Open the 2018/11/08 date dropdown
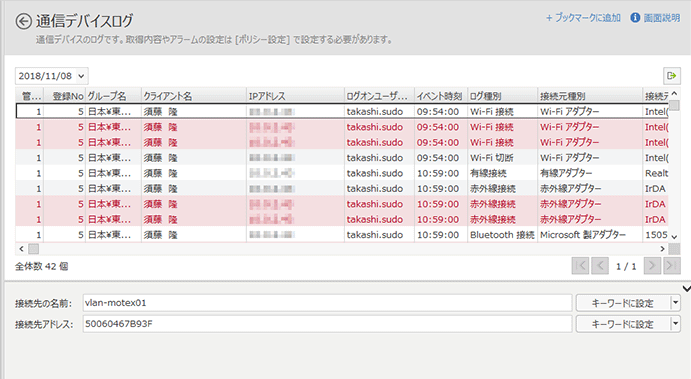This screenshot has height=379, width=691. point(52,76)
